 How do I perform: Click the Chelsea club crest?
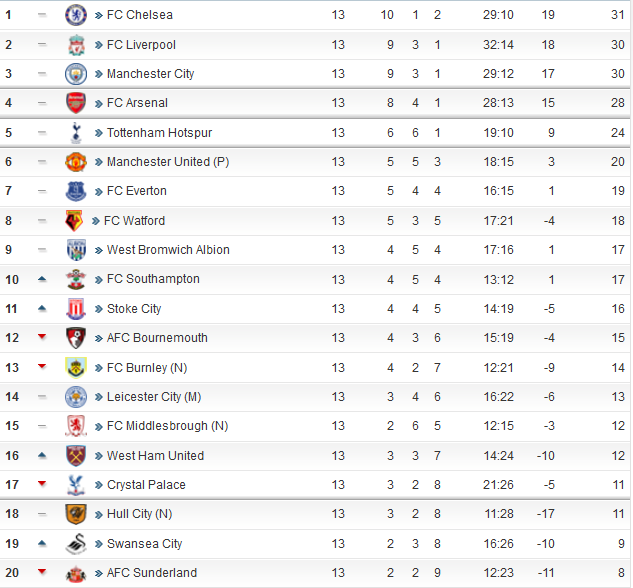tap(76, 15)
